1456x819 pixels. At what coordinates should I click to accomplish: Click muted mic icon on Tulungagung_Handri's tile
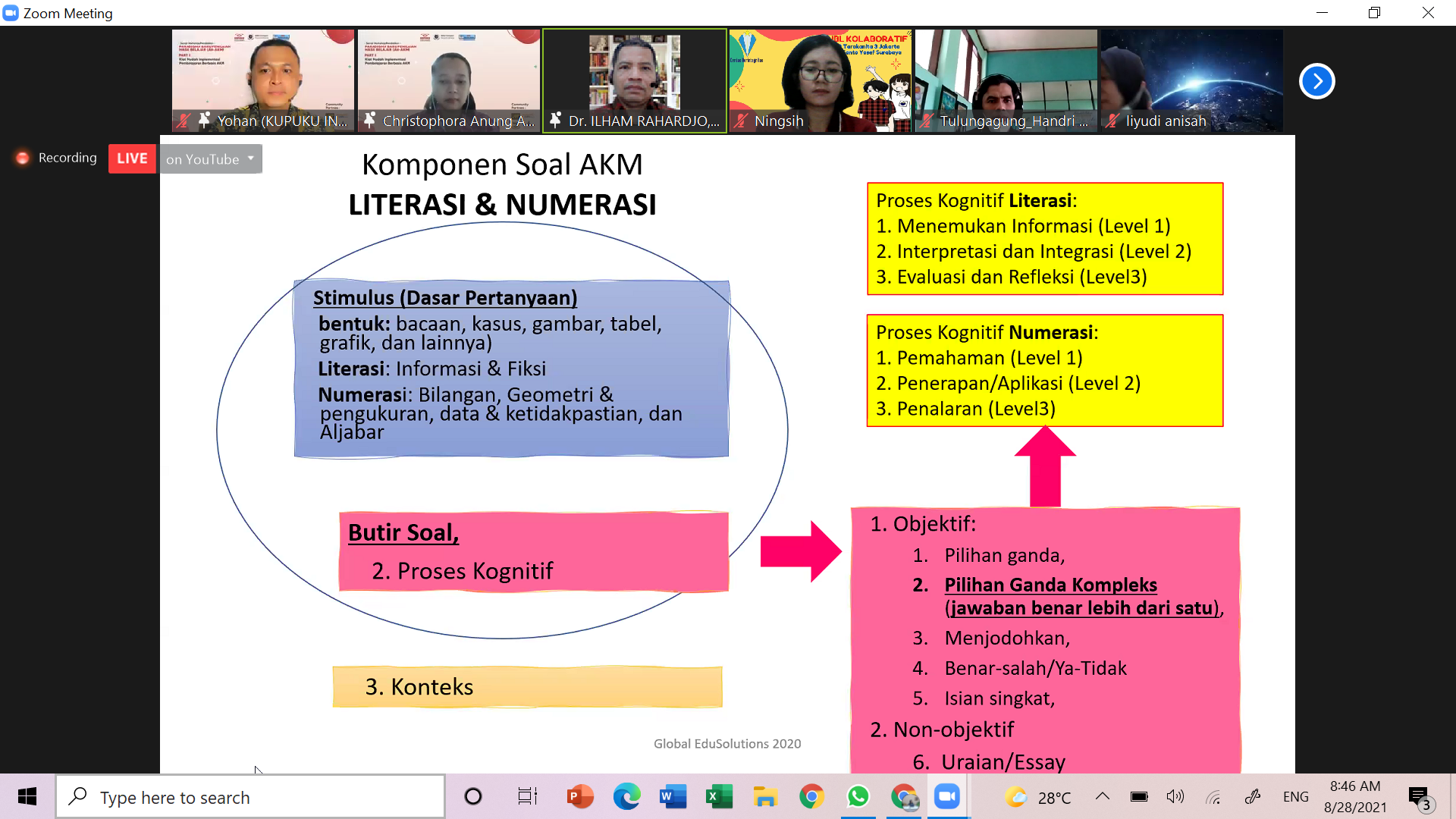[927, 121]
